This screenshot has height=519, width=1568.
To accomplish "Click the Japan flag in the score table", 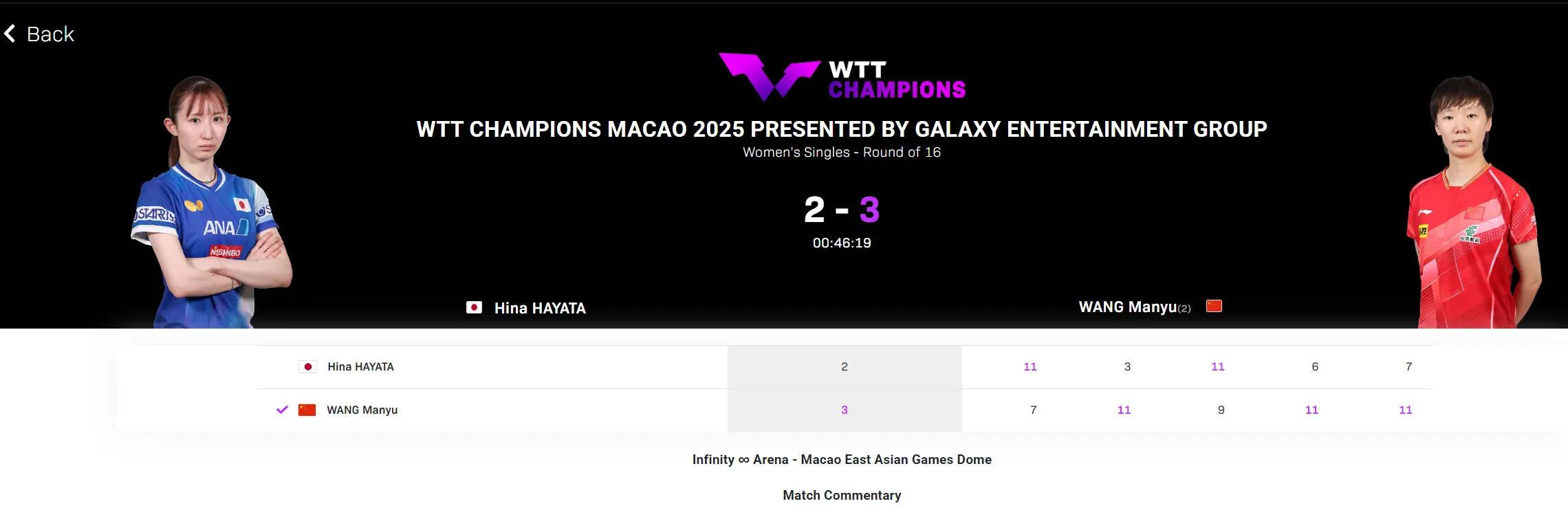I will click(307, 367).
